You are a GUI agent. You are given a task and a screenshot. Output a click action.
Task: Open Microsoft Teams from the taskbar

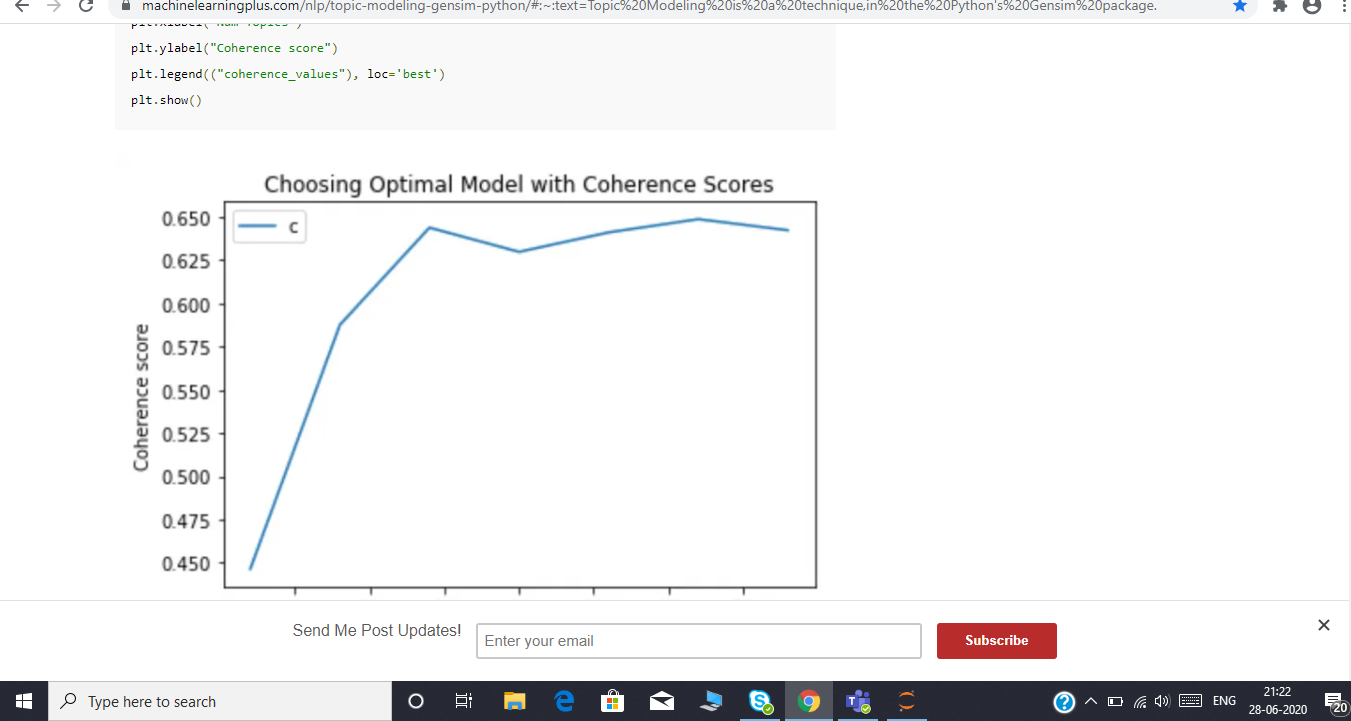coord(858,701)
